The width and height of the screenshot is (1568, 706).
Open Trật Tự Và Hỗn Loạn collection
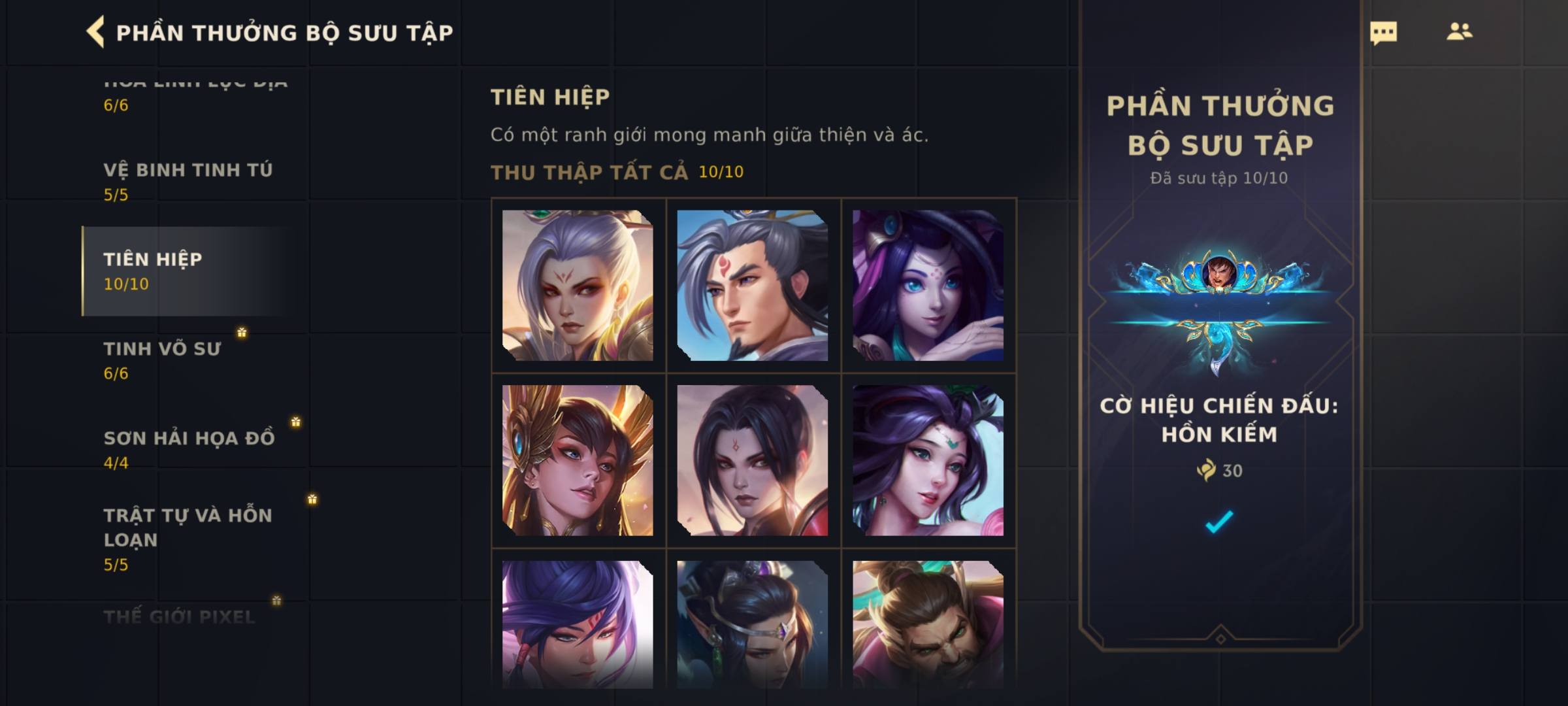pos(188,539)
